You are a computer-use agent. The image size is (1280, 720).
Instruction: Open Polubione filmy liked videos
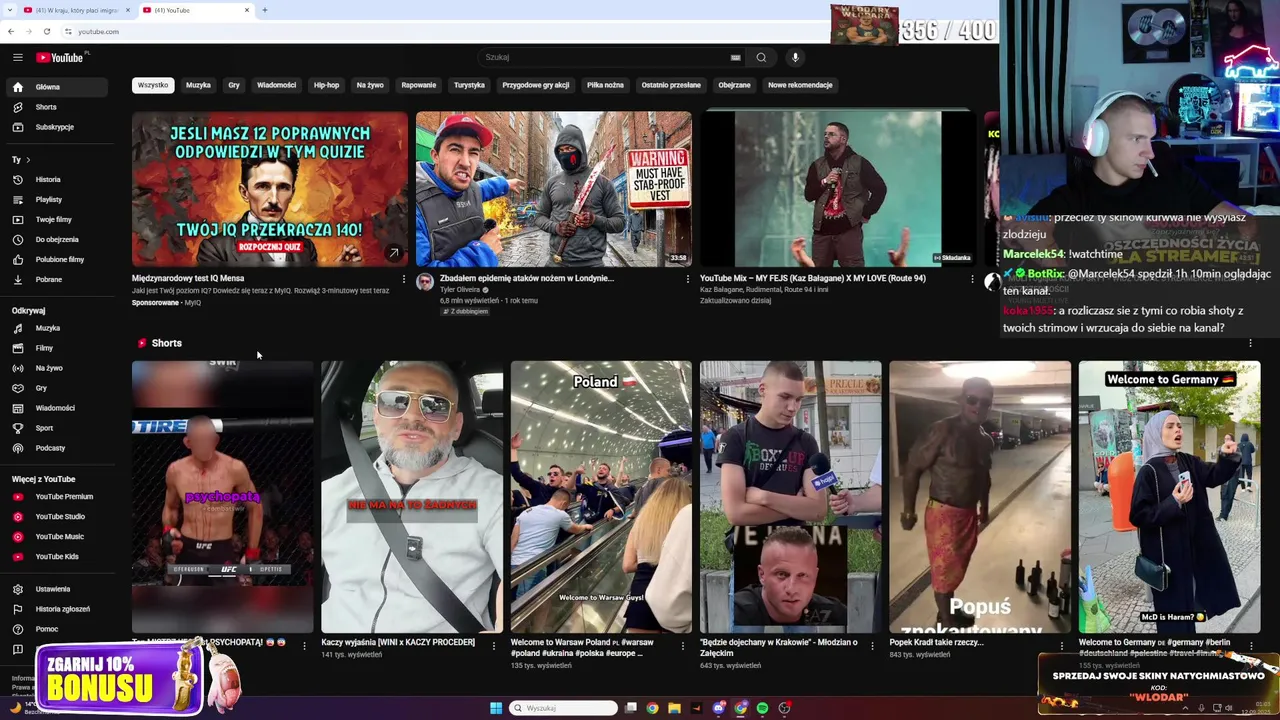coord(56,260)
